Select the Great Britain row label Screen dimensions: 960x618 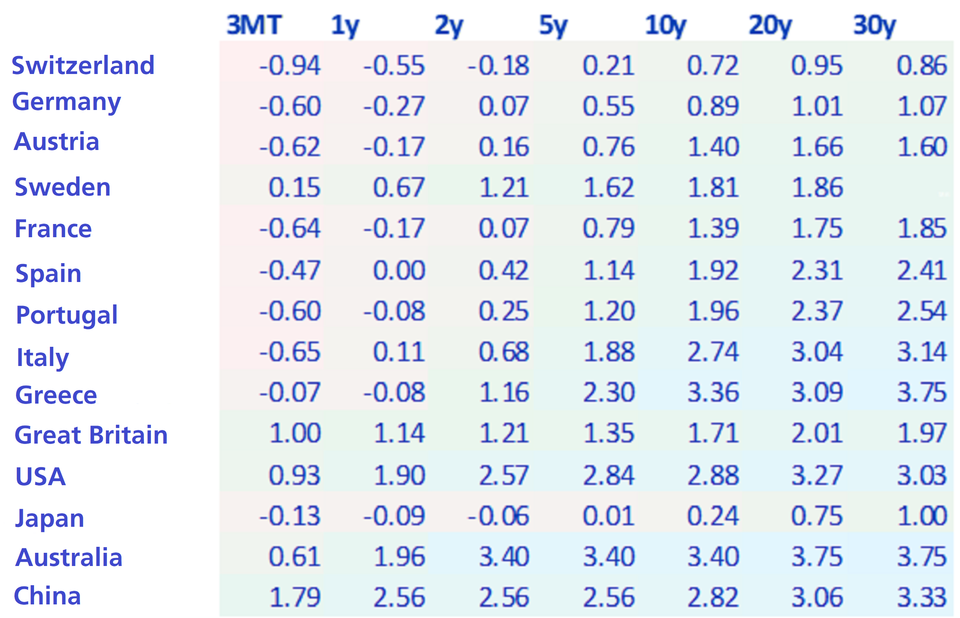pyautogui.click(x=91, y=435)
